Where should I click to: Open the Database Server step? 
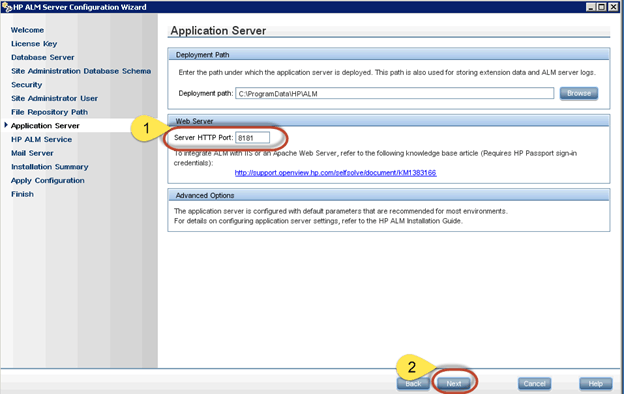coord(43,57)
